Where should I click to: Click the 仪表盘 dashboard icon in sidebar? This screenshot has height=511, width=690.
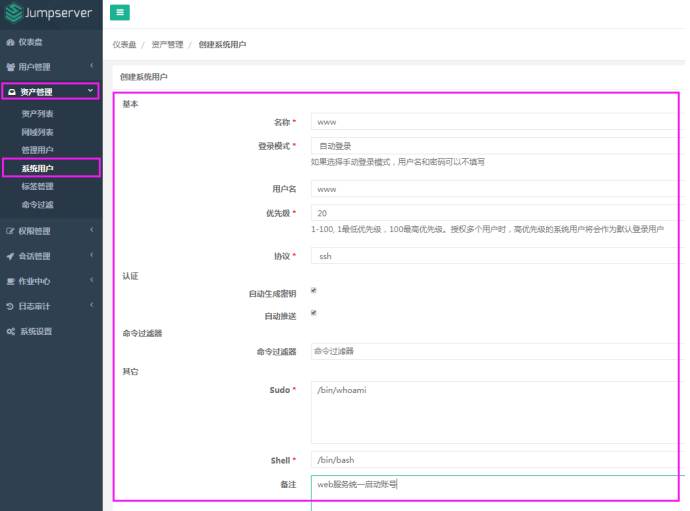click(10, 42)
